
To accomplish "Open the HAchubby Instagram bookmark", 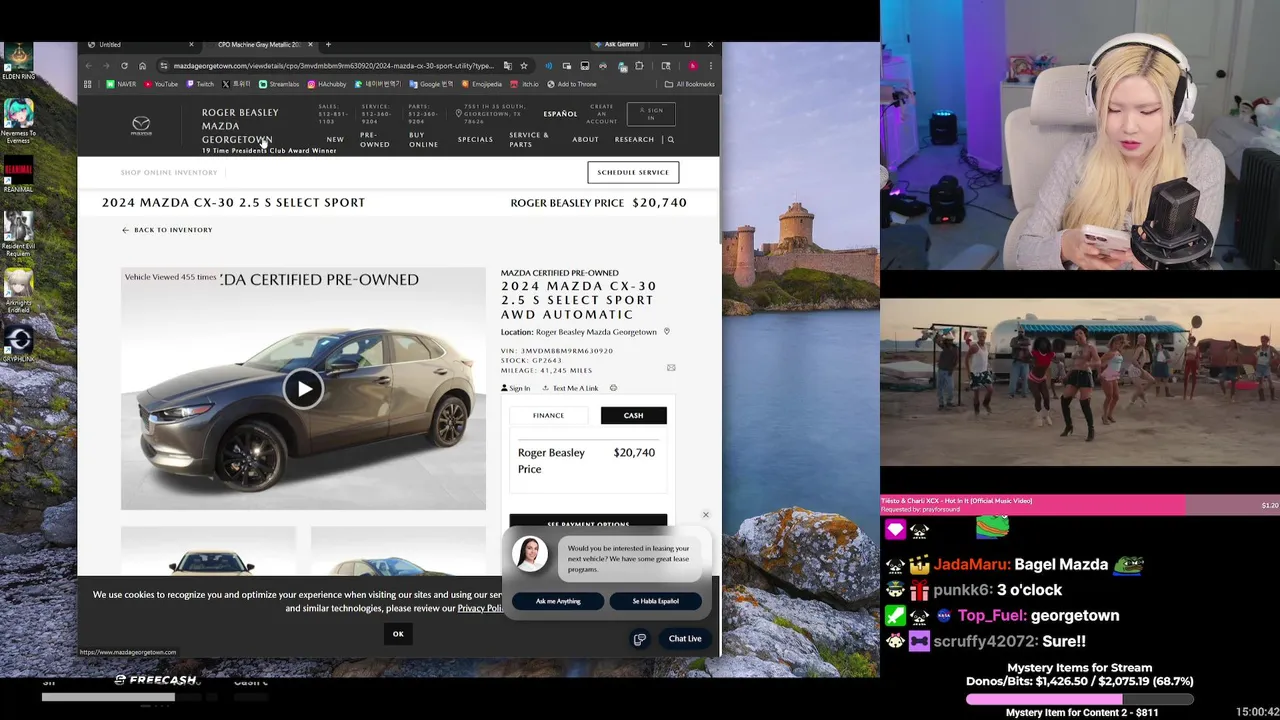I will point(327,84).
